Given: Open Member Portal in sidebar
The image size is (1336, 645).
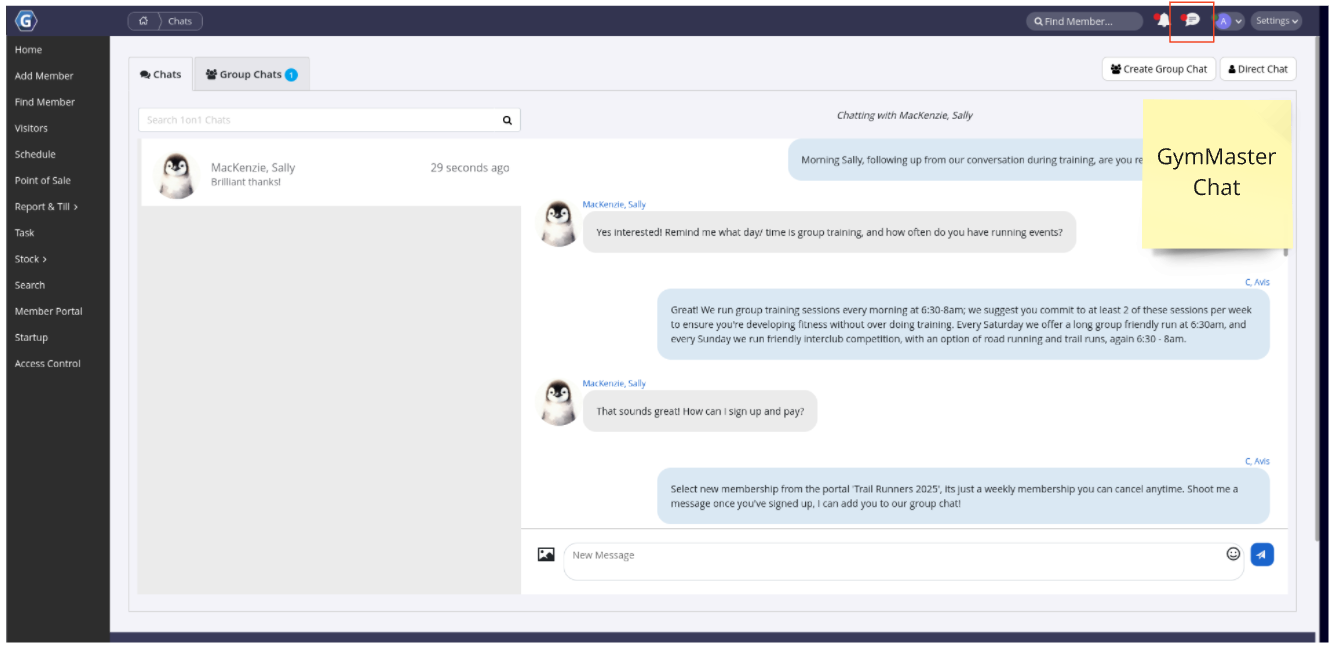Looking at the screenshot, I should [x=49, y=311].
